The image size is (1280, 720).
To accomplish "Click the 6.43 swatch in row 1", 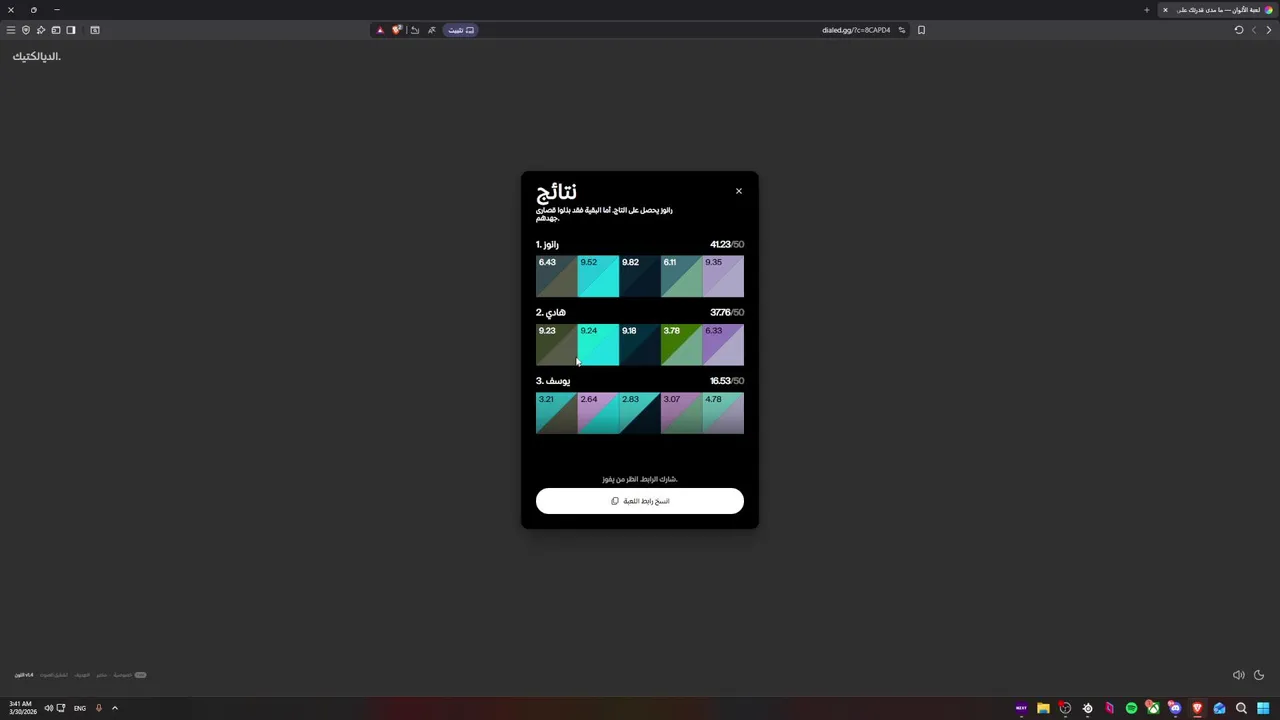I will tap(556, 276).
